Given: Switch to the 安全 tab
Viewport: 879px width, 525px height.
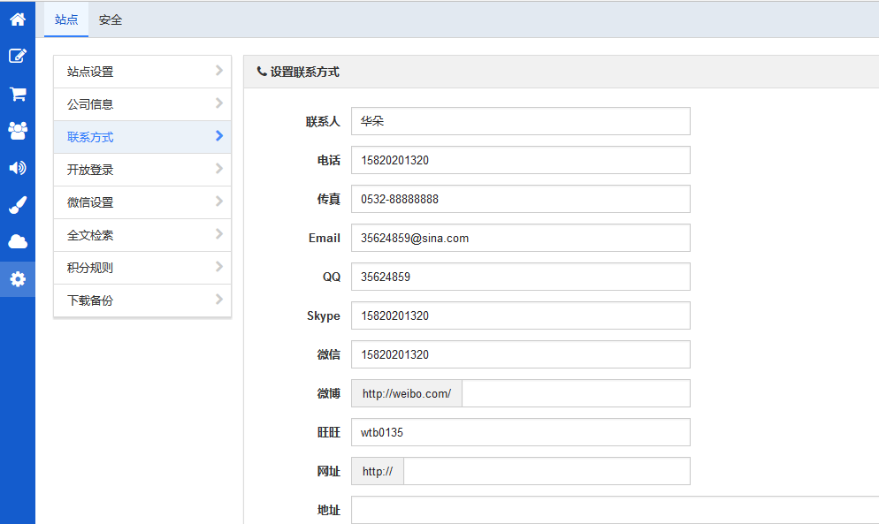Looking at the screenshot, I should (x=110, y=20).
